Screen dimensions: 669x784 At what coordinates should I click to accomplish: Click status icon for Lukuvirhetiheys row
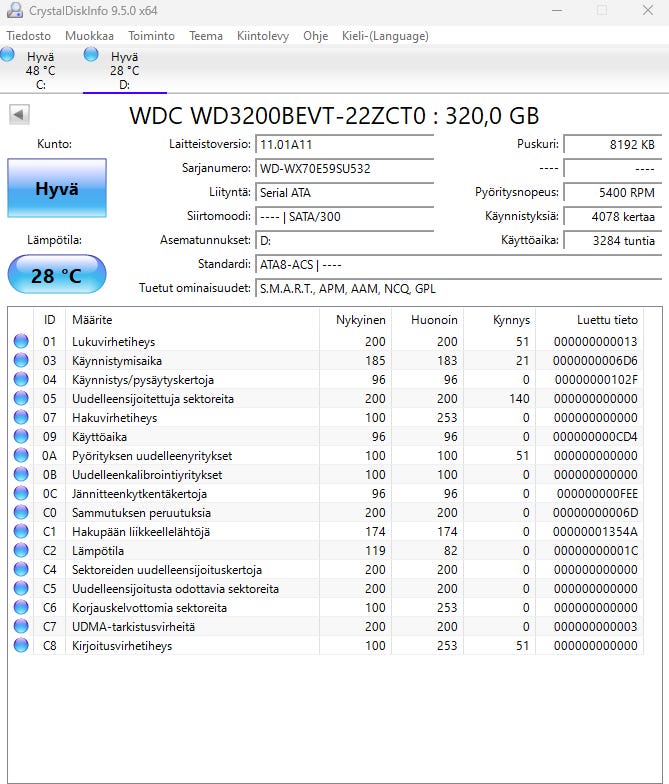click(21, 341)
